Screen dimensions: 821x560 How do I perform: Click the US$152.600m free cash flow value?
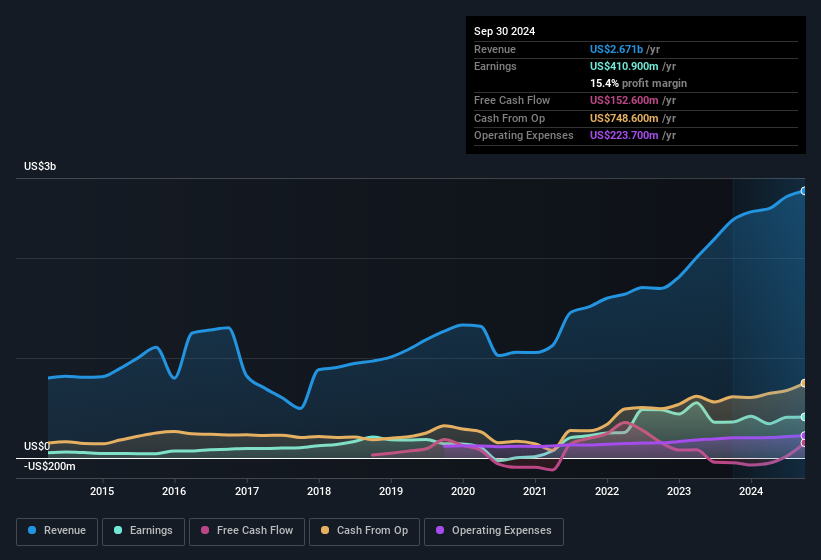(x=624, y=100)
